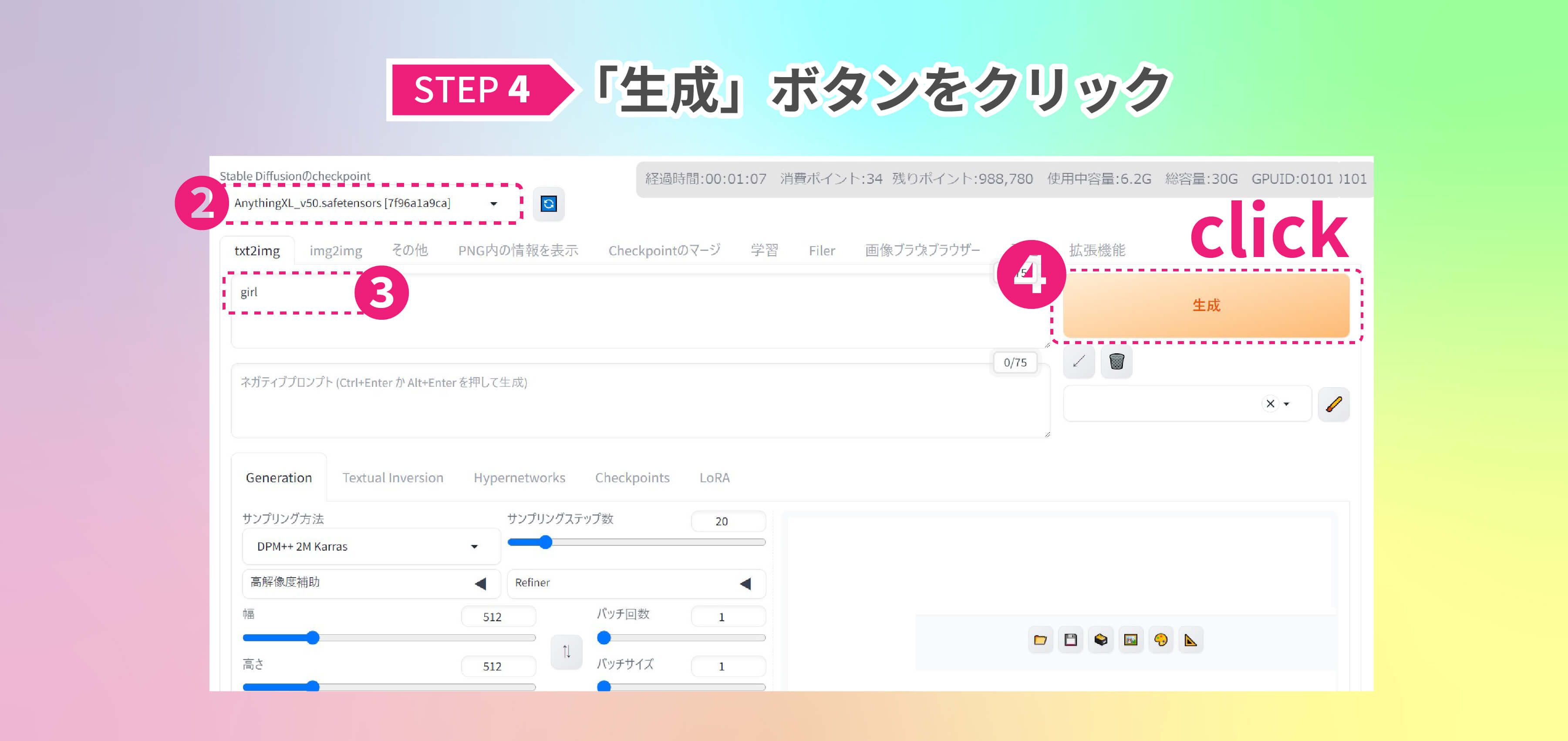Swap width and height arrows button
Image resolution: width=1568 pixels, height=741 pixels.
(x=566, y=652)
